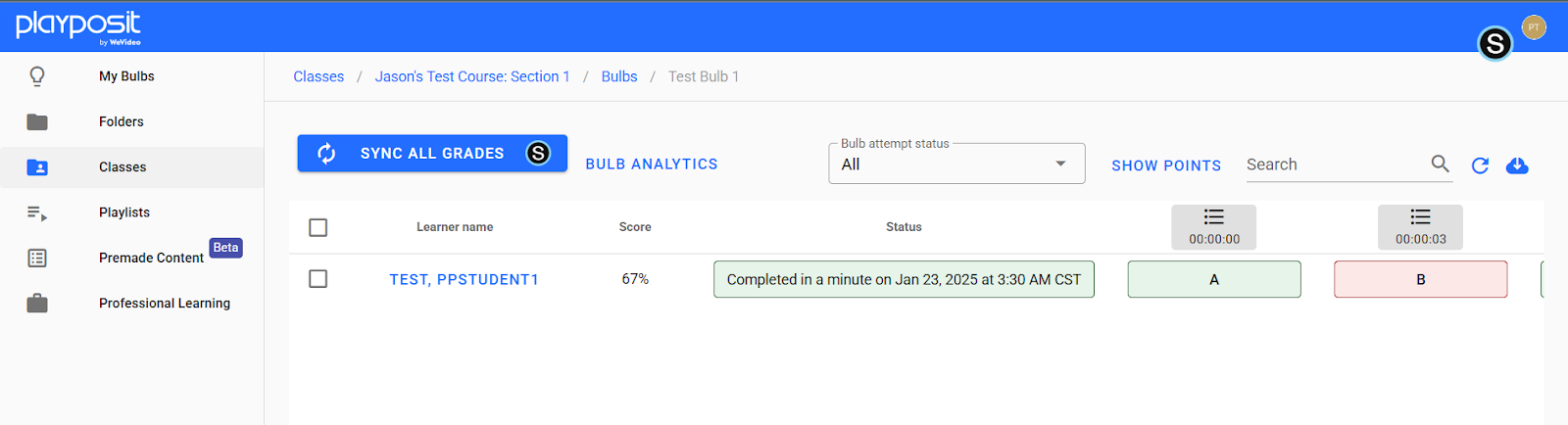Image resolution: width=1568 pixels, height=425 pixels.
Task: Go to Classes in the sidebar
Action: click(x=122, y=167)
